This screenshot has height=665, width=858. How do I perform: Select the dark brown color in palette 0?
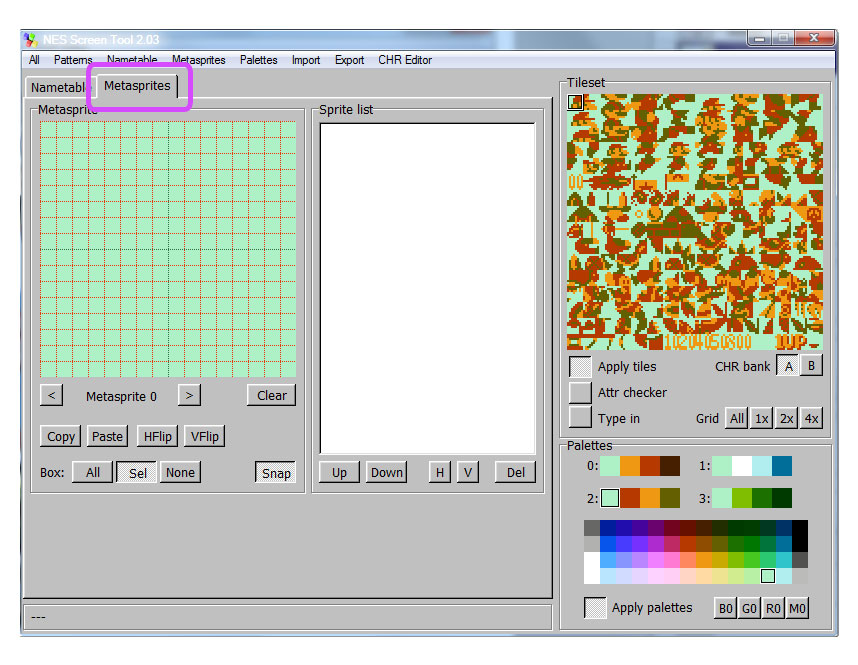tap(670, 466)
